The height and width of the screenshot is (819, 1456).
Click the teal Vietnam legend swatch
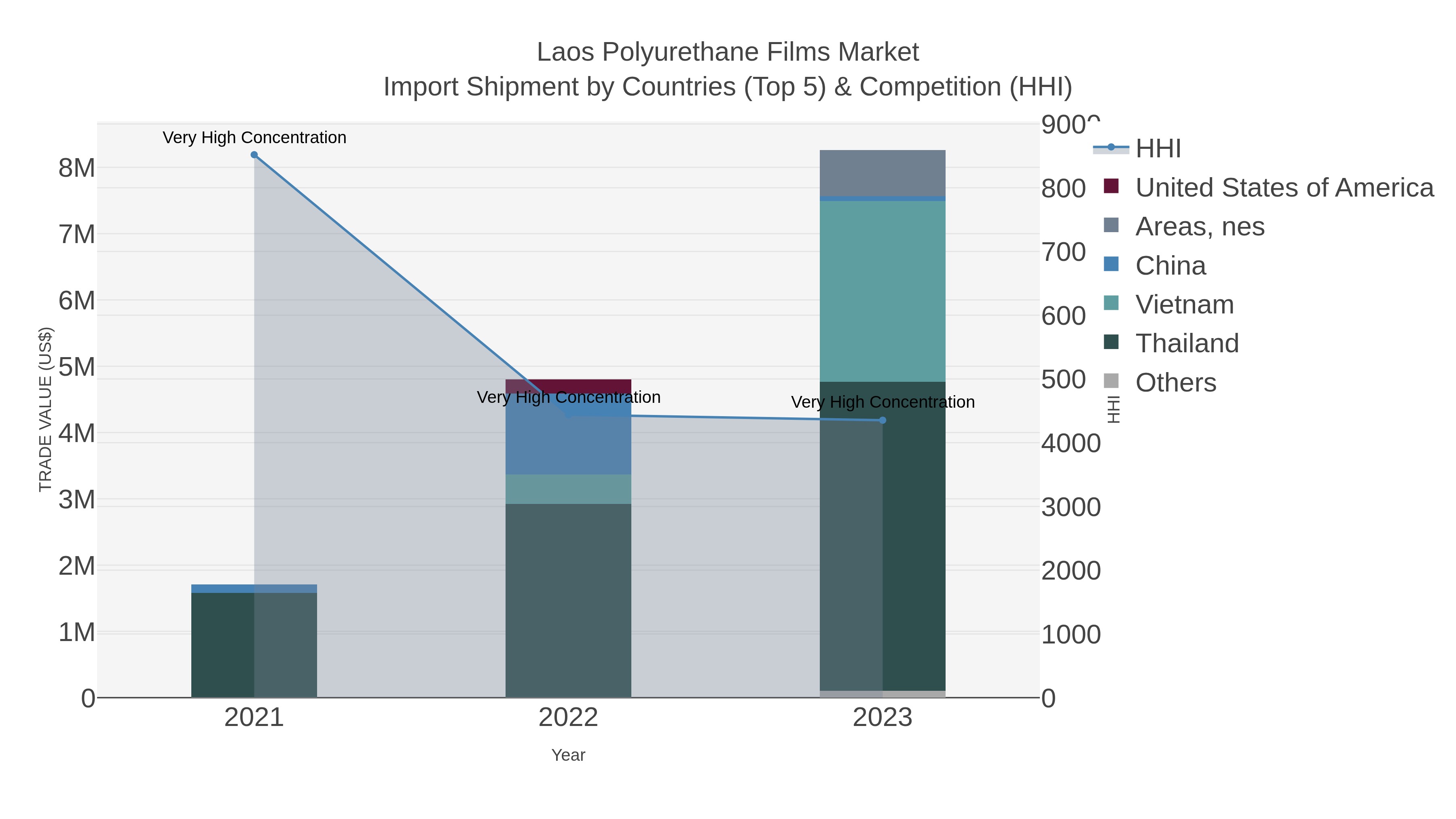1111,303
